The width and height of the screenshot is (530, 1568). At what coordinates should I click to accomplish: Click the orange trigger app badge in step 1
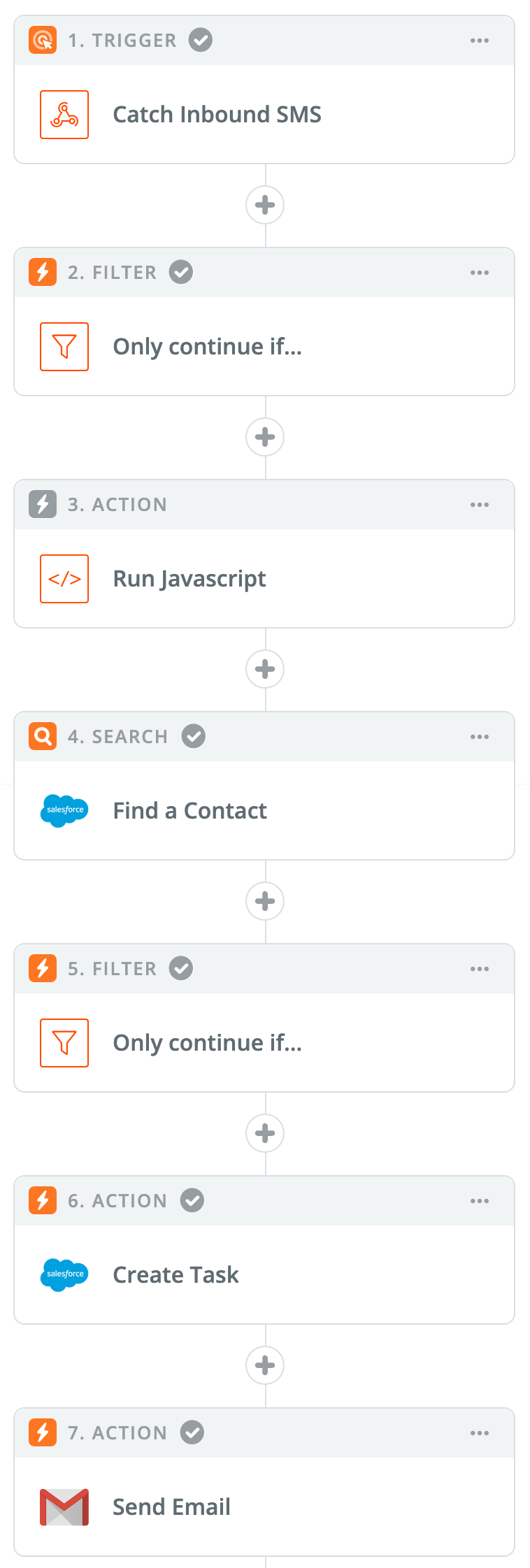click(x=42, y=40)
